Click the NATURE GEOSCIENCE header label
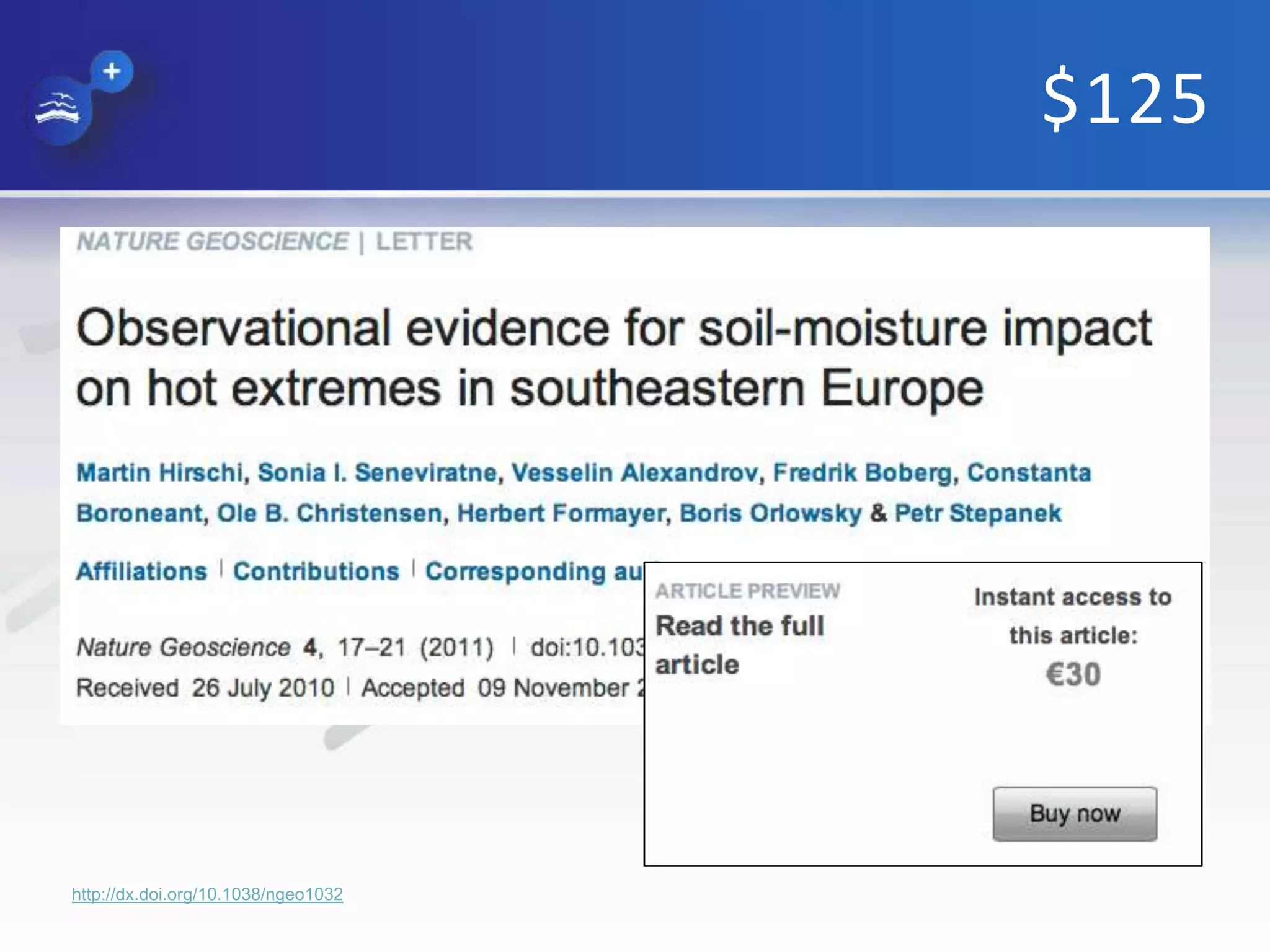The width and height of the screenshot is (1270, 952). tap(212, 241)
